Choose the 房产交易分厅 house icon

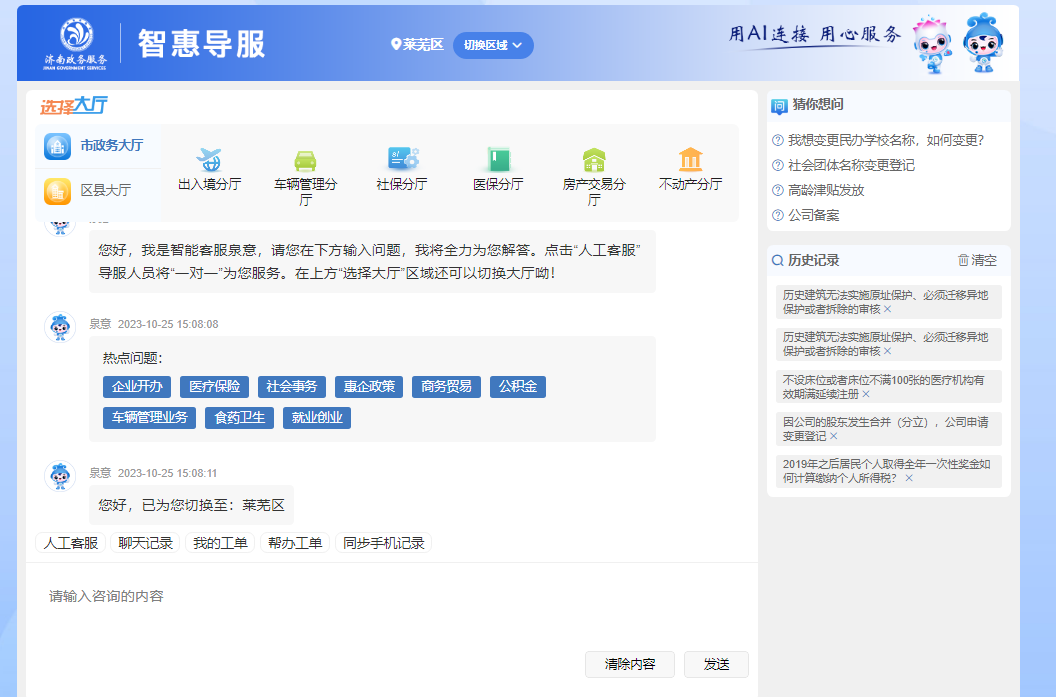pyautogui.click(x=594, y=160)
